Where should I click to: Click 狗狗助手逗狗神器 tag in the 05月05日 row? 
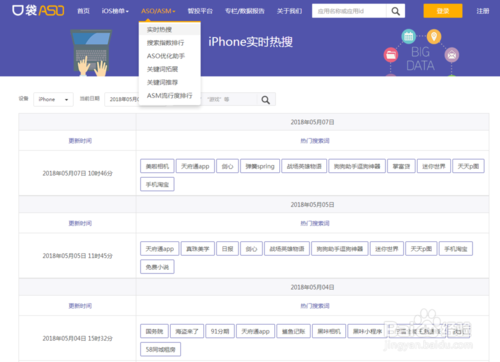(x=340, y=249)
